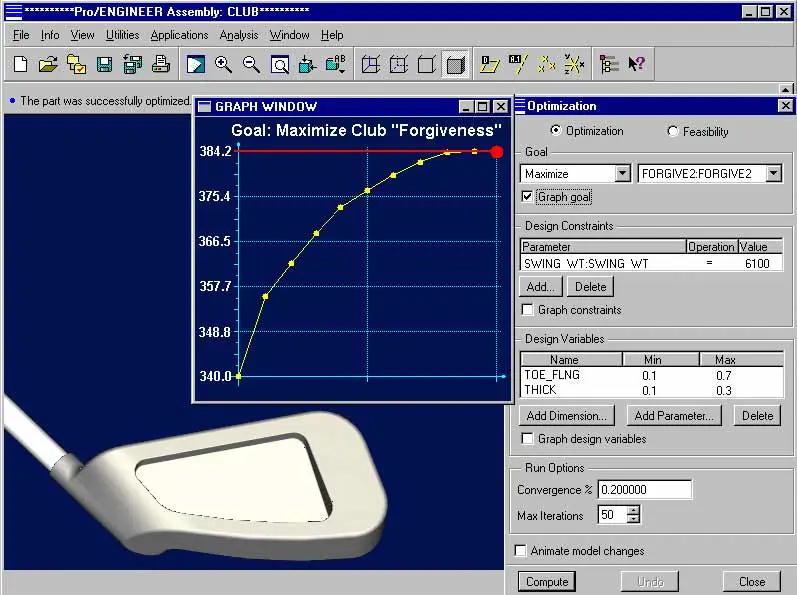Enable the Graph constraints checkbox
Screen dimensions: 797x595
pos(528,309)
